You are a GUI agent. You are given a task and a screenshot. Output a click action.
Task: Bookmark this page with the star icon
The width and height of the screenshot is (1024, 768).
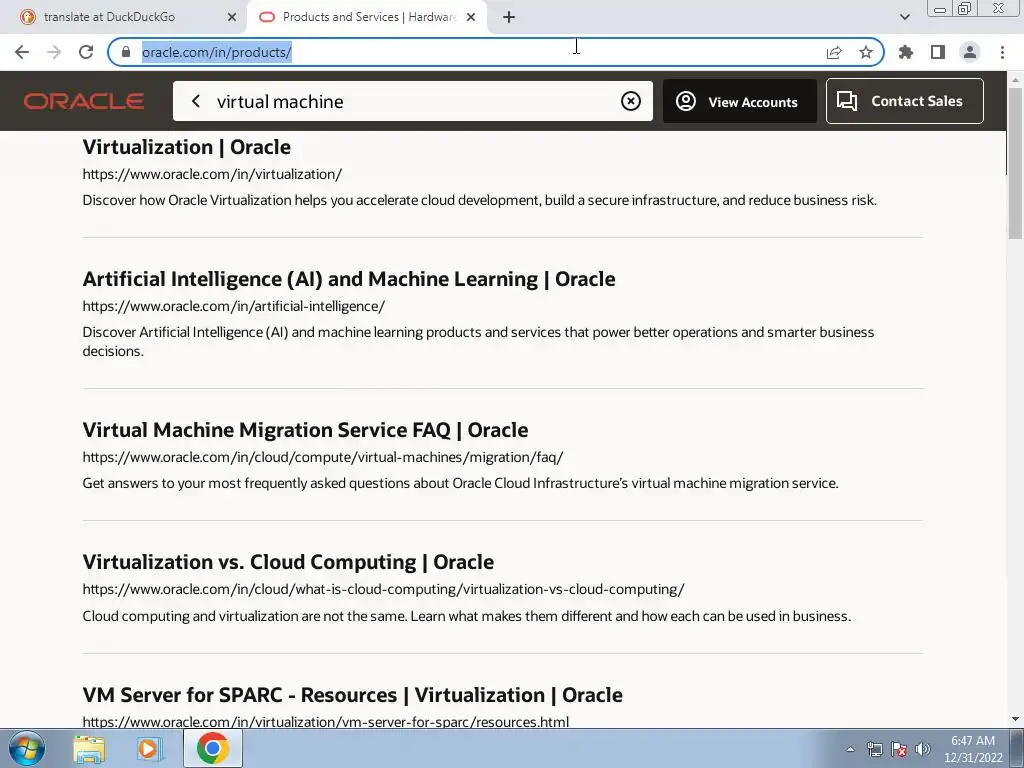click(x=866, y=52)
